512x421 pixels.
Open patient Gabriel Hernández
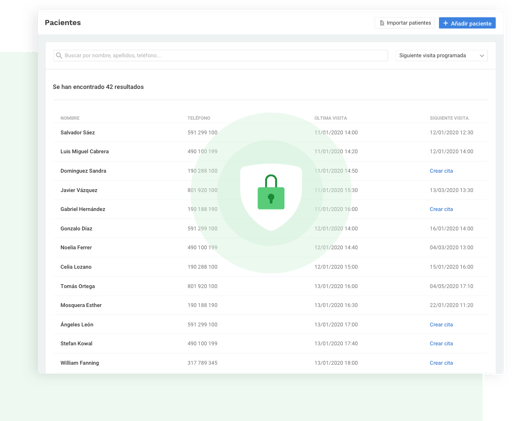pos(83,209)
